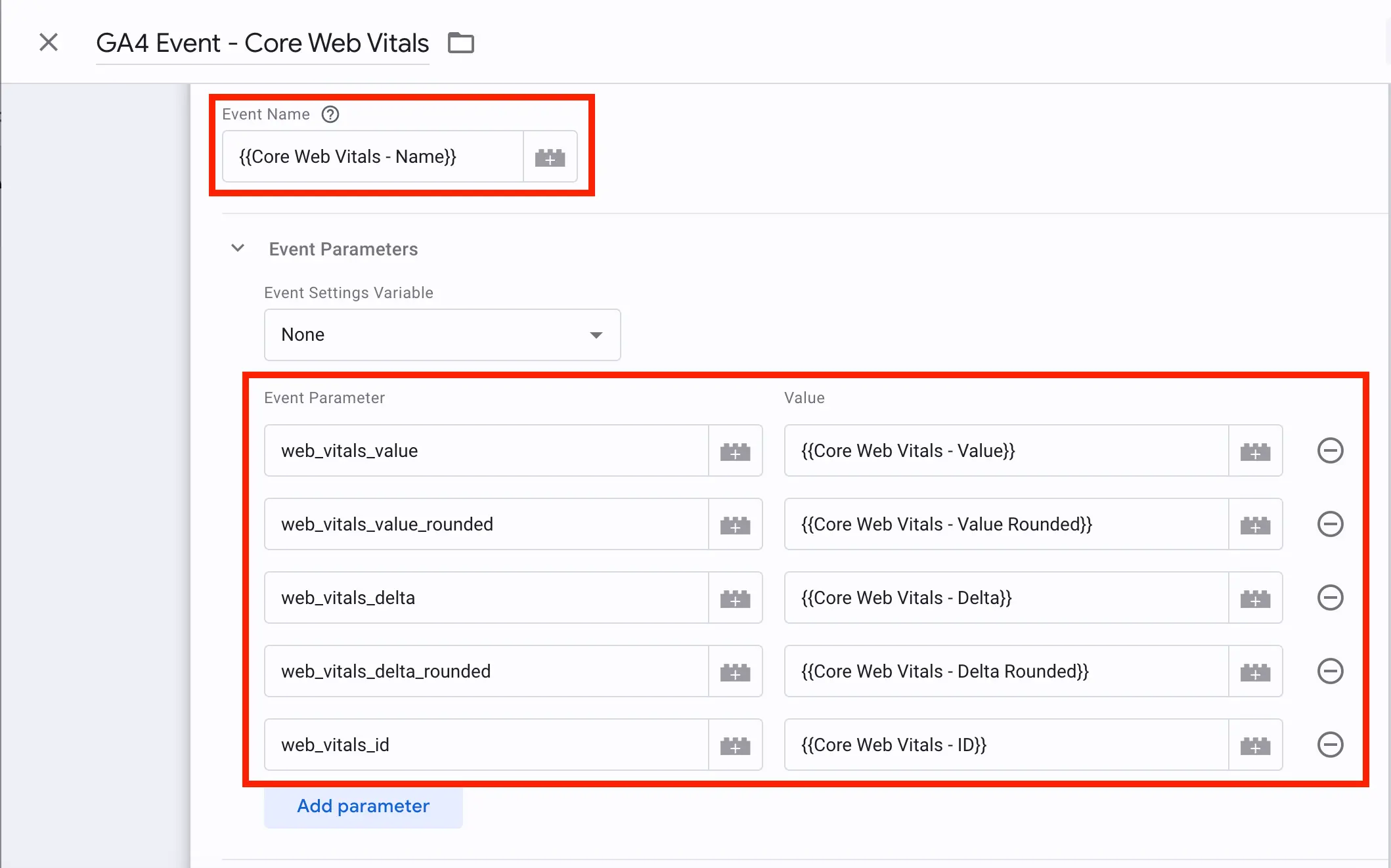This screenshot has width=1391, height=868.
Task: Remove the web_vitals_delta_rounded parameter row
Action: 1331,671
